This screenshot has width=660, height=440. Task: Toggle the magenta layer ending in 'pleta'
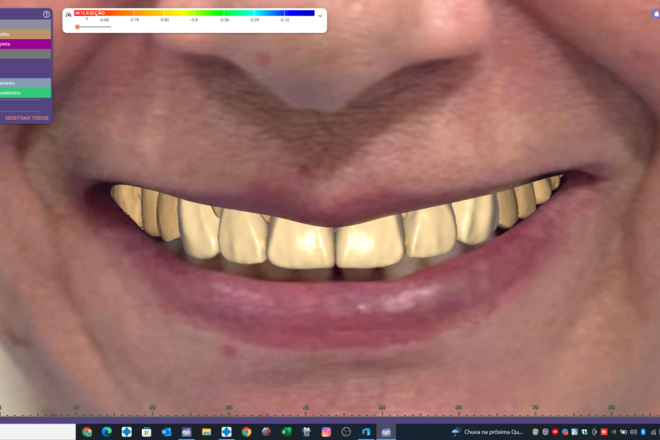coord(25,44)
